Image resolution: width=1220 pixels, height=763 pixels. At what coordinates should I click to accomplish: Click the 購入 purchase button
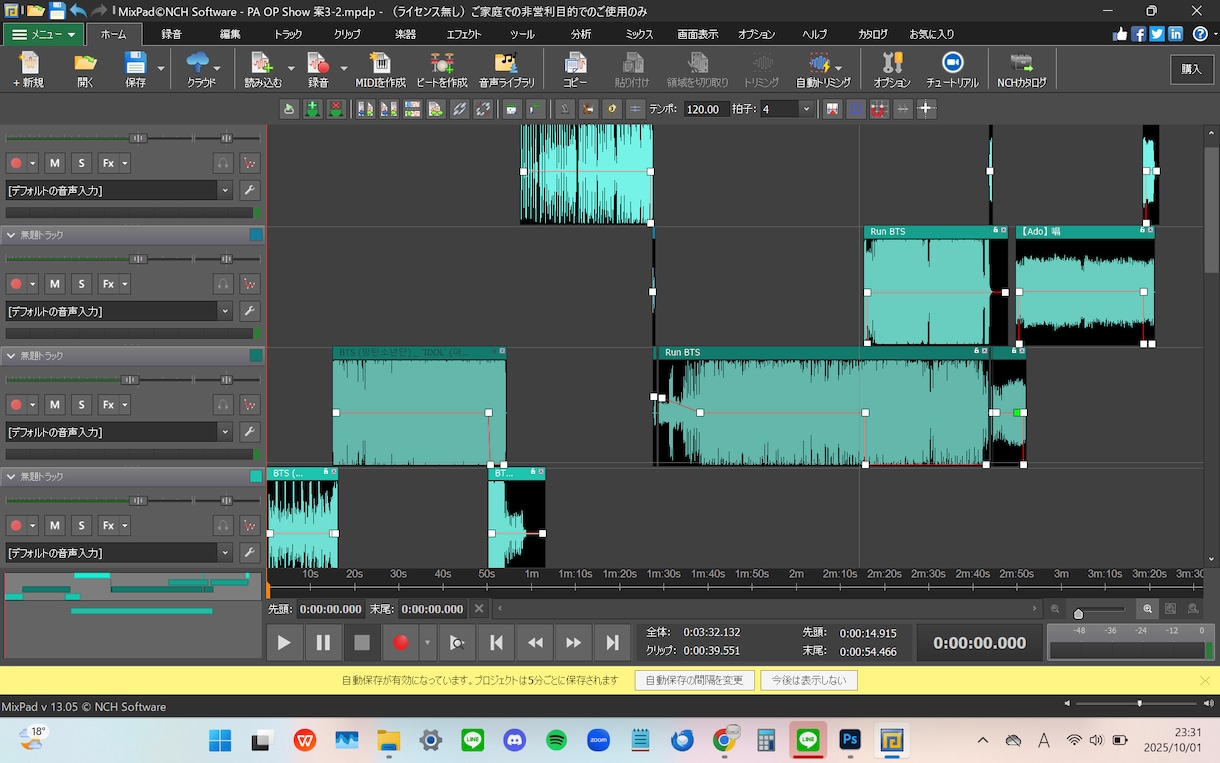[x=1191, y=69]
